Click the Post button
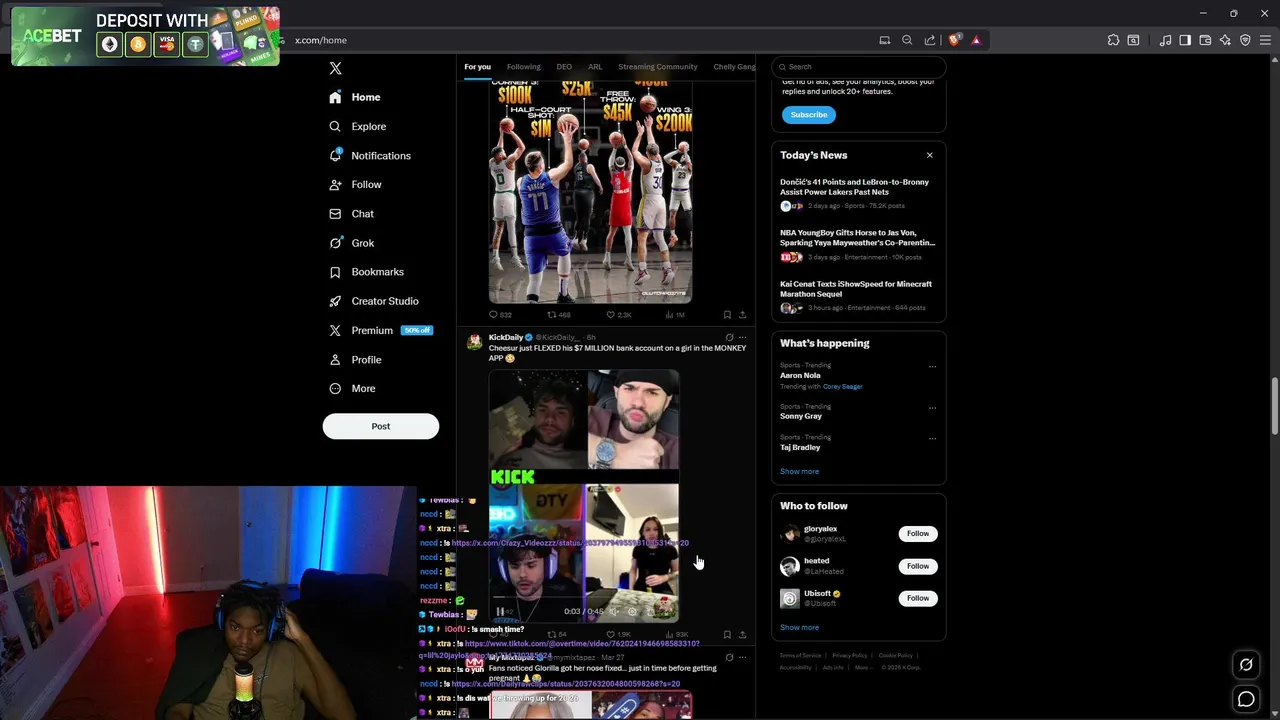The height and width of the screenshot is (720, 1280). point(381,426)
